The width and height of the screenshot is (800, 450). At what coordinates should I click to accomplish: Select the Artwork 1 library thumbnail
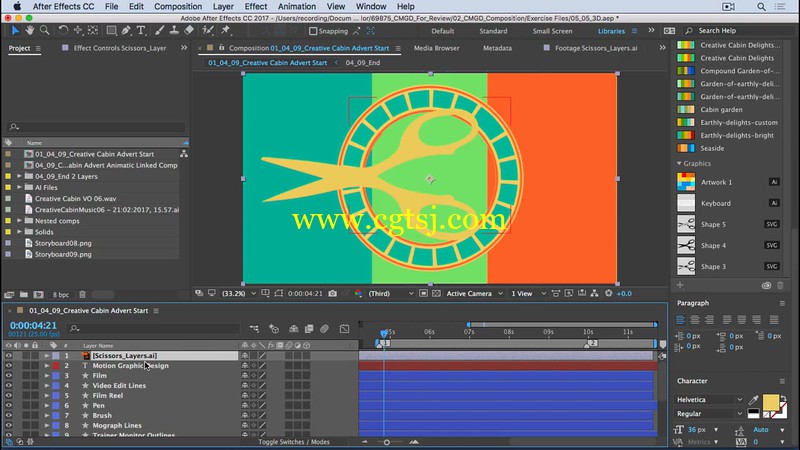click(x=686, y=182)
